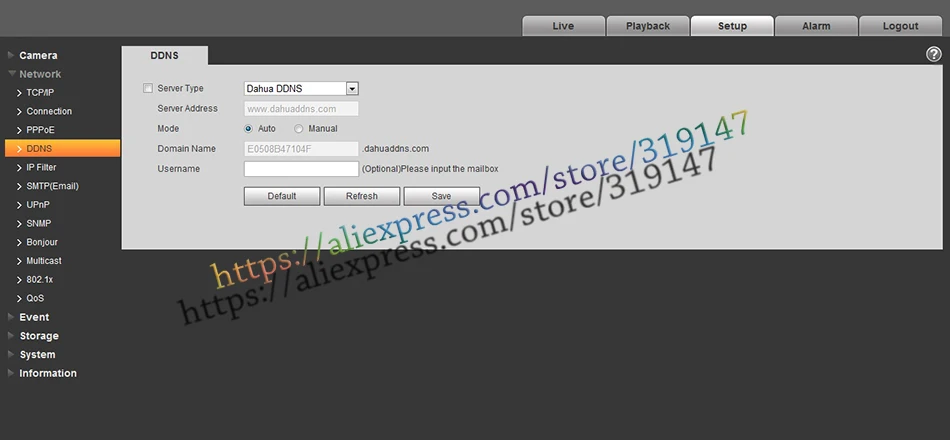Click the Default button
The height and width of the screenshot is (440, 950).
coord(282,196)
